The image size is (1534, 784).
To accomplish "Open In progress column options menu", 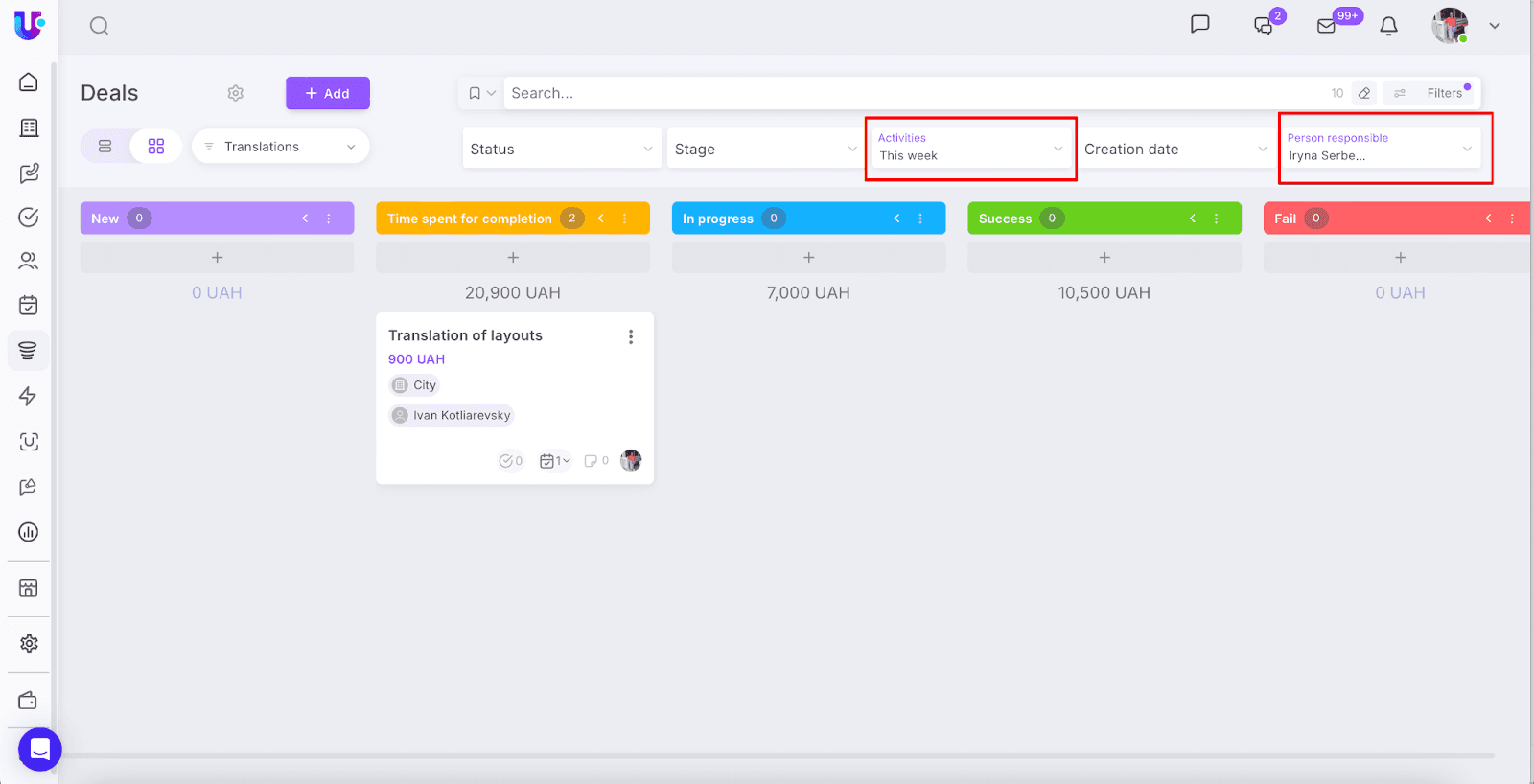I will (x=920, y=219).
